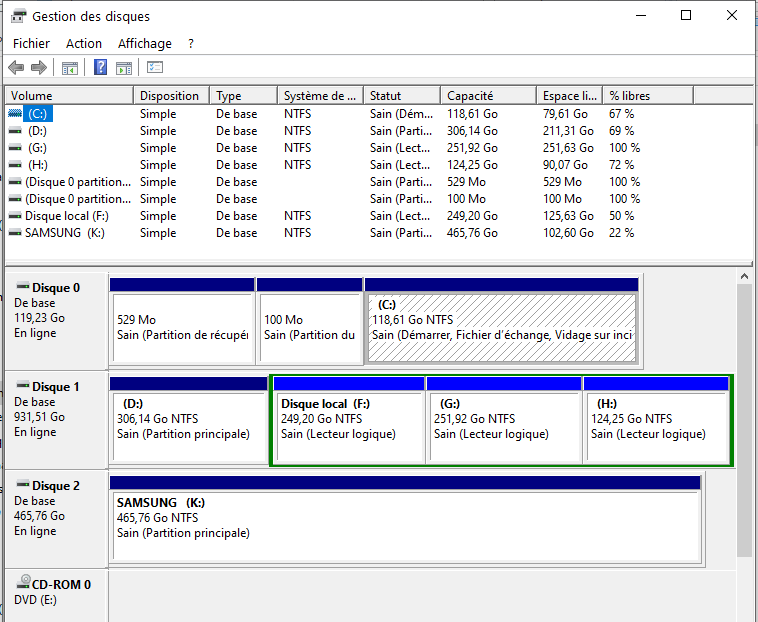
Task: Click the 211,31 Go free space cell
Action: coord(568,131)
